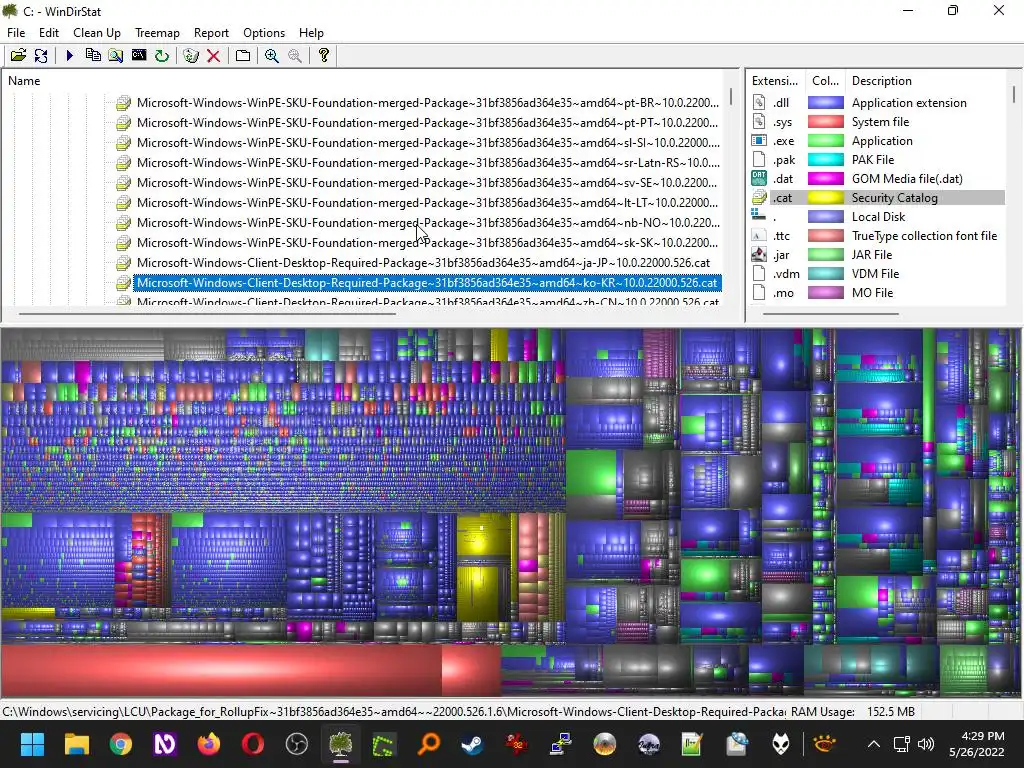
Task: Click the Open drive toolbar icon
Action: (x=18, y=56)
